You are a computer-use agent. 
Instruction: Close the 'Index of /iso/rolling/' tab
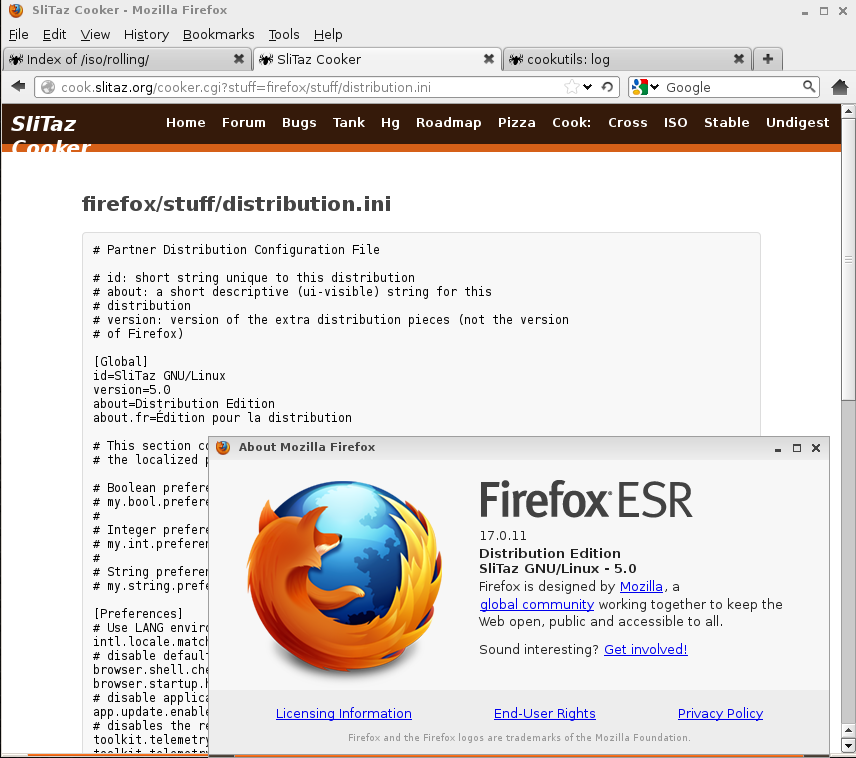[239, 58]
